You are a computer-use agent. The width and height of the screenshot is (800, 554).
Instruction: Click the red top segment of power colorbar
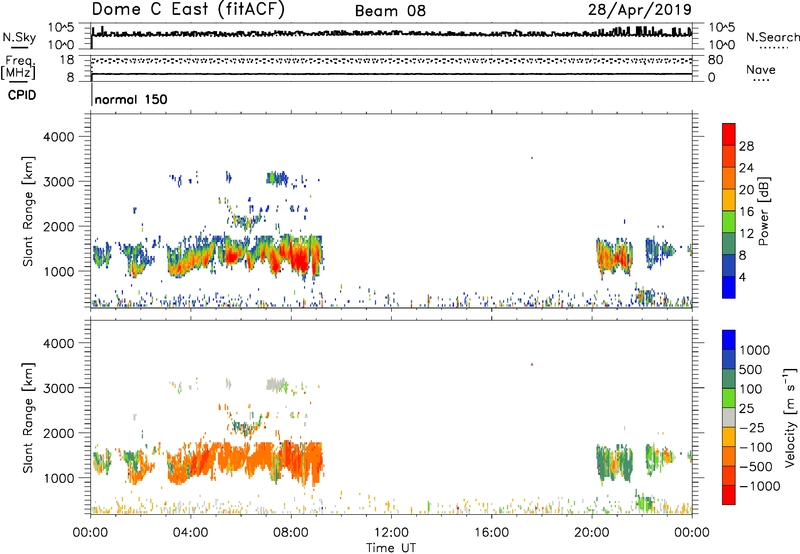[x=729, y=134]
